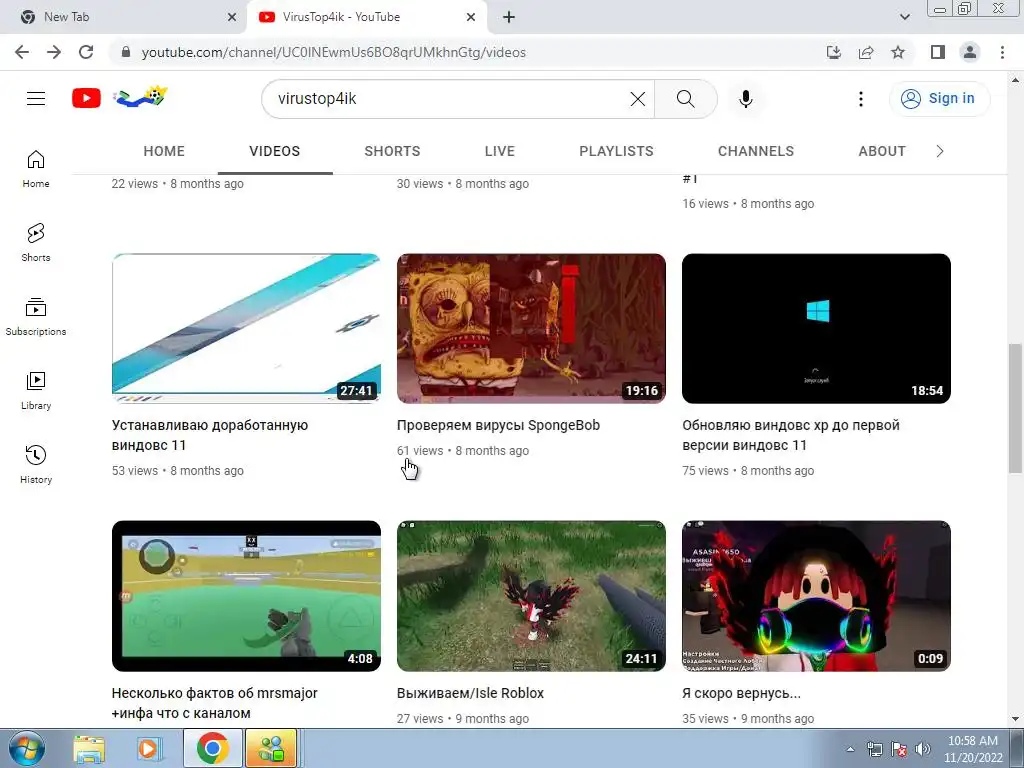Click title 'Выживаем/Isle Roblox'

[x=470, y=693]
